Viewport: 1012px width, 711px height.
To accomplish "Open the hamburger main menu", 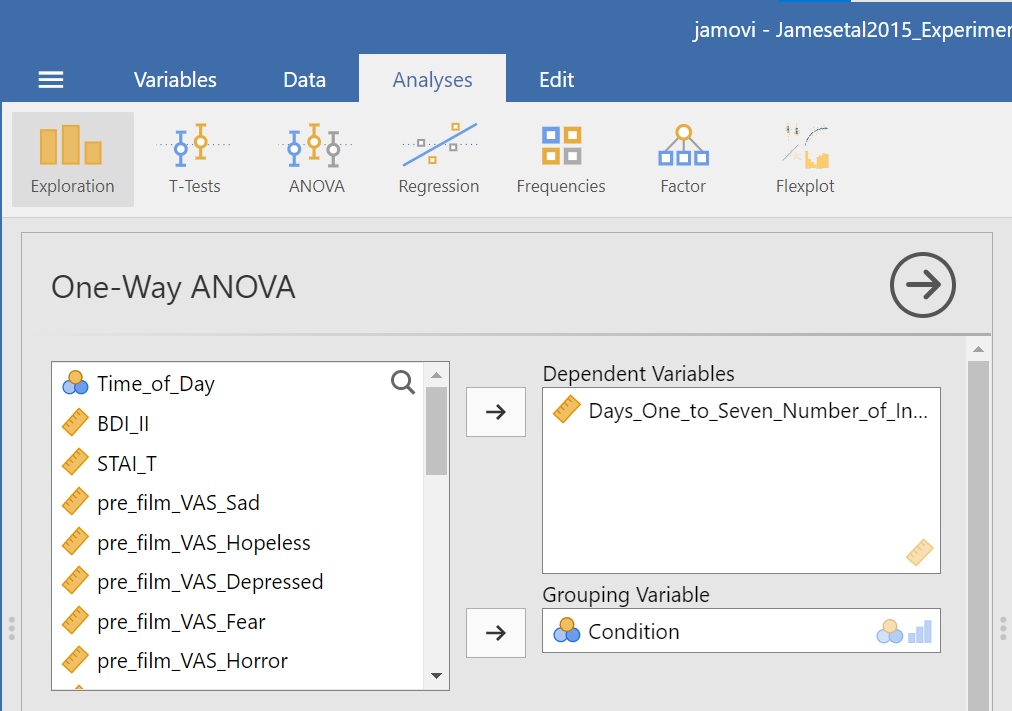I will pyautogui.click(x=50, y=80).
